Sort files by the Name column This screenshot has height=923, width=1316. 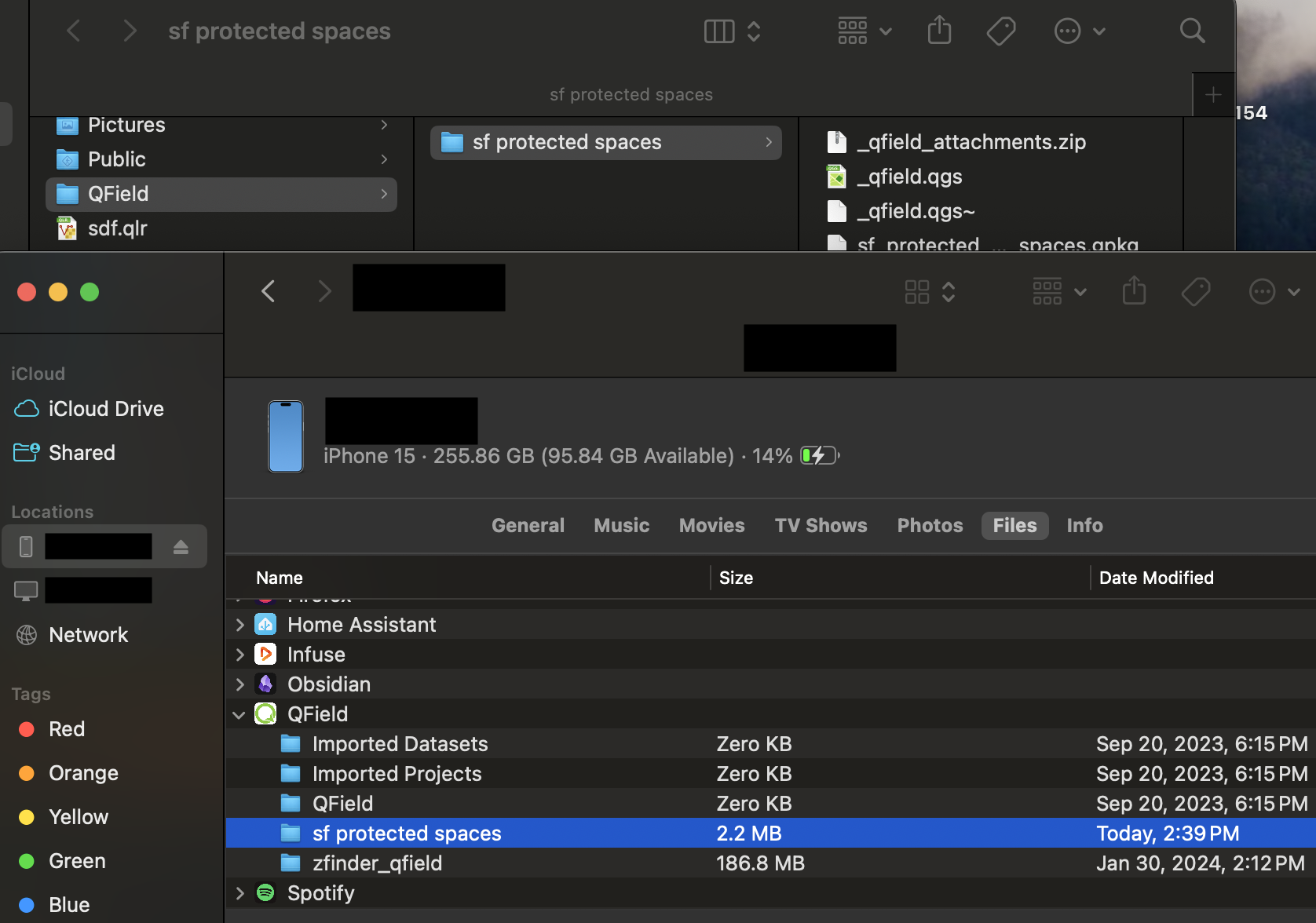[468, 578]
